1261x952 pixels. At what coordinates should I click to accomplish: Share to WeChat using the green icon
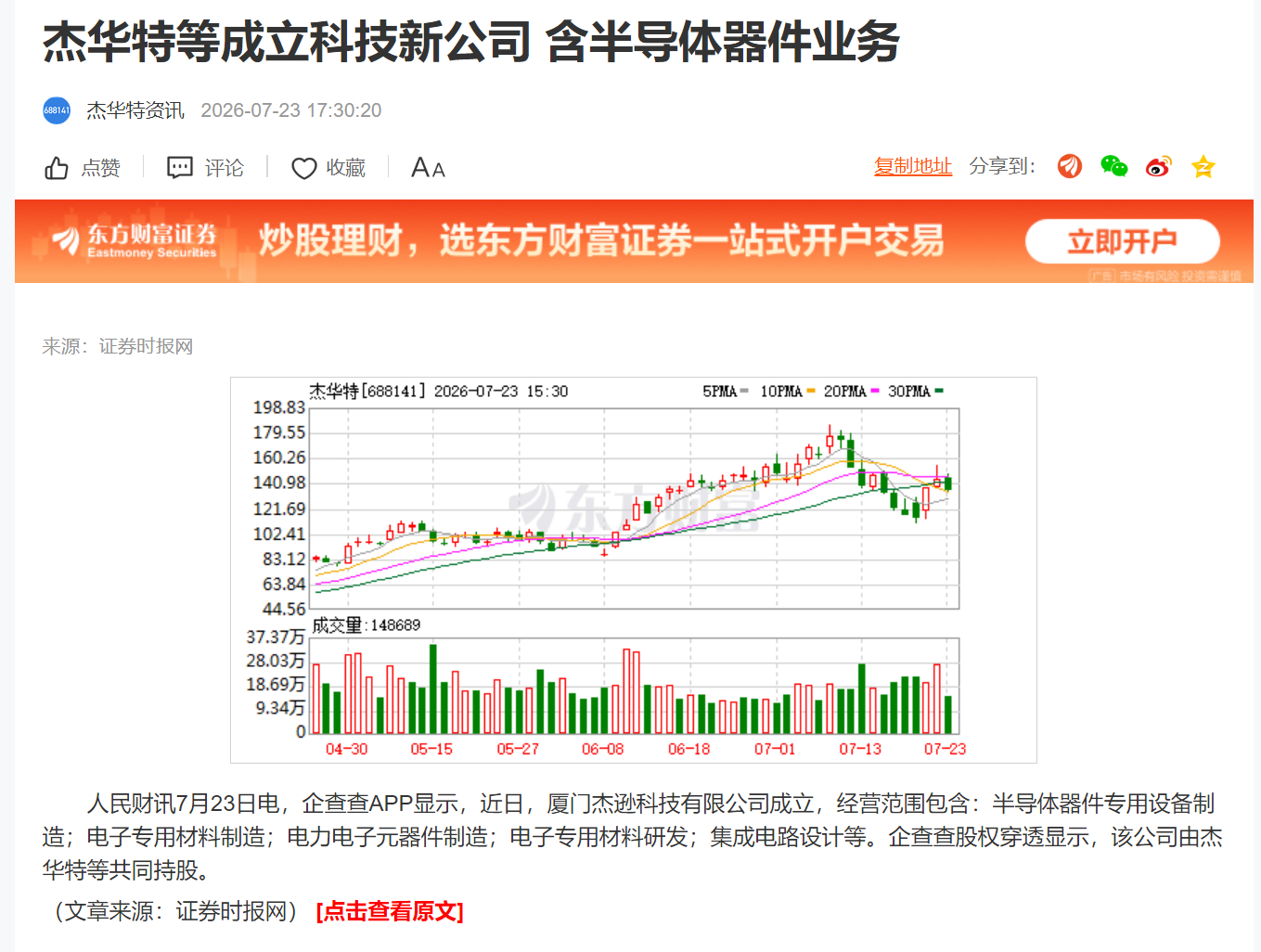1114,166
